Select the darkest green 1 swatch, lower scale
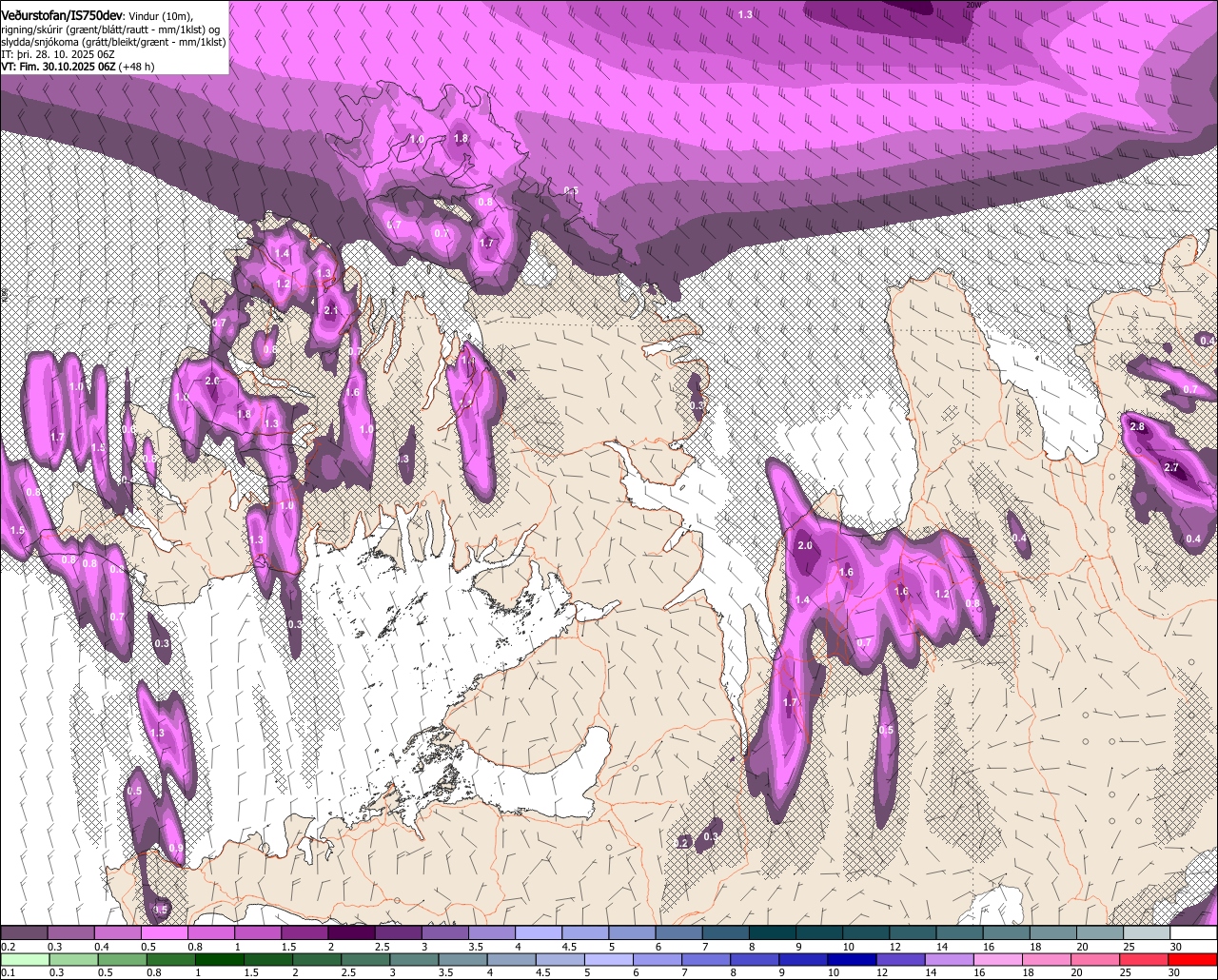The width and height of the screenshot is (1218, 980). 220,960
